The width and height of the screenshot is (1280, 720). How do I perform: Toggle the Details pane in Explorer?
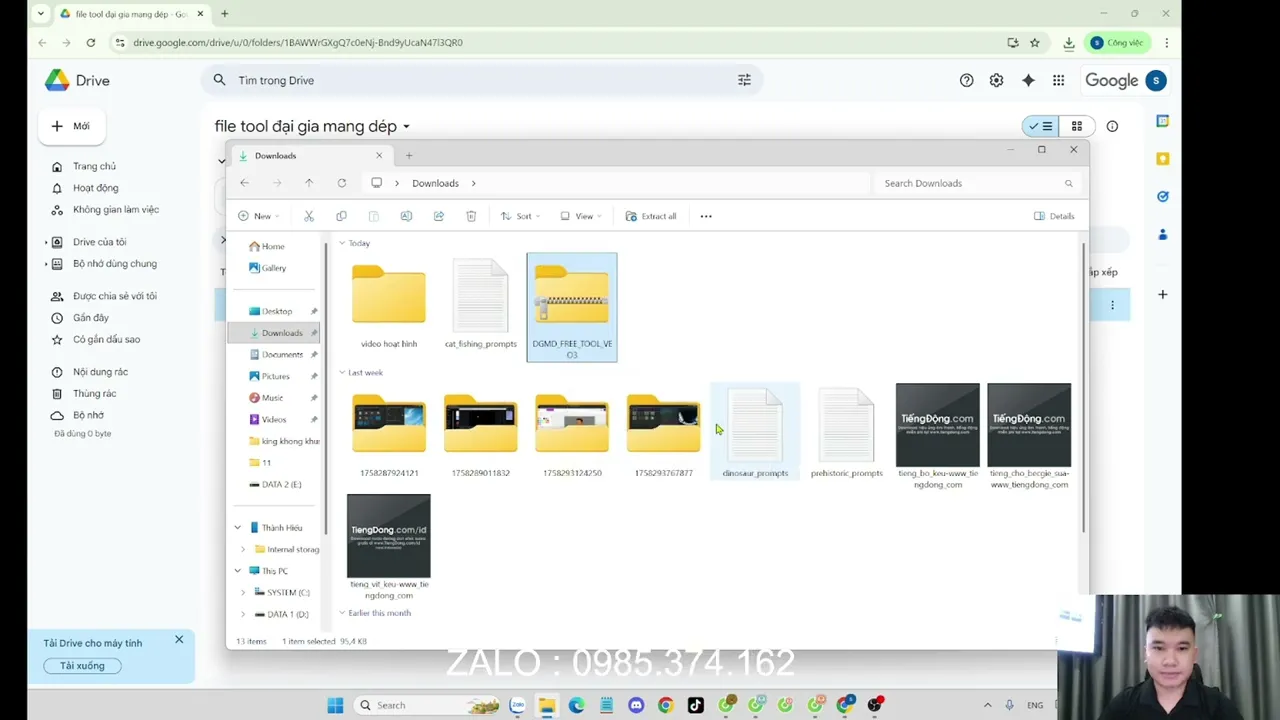pos(1054,216)
